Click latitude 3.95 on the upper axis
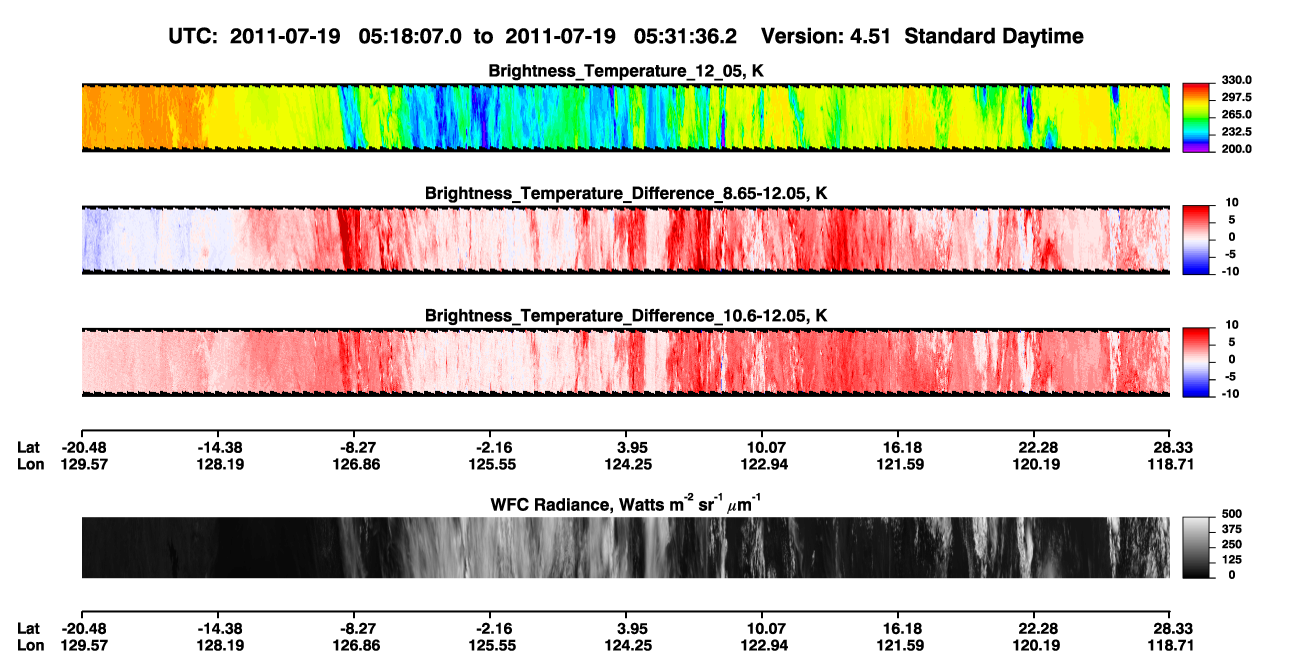Image resolution: width=1300 pixels, height=667 pixels. click(x=626, y=448)
